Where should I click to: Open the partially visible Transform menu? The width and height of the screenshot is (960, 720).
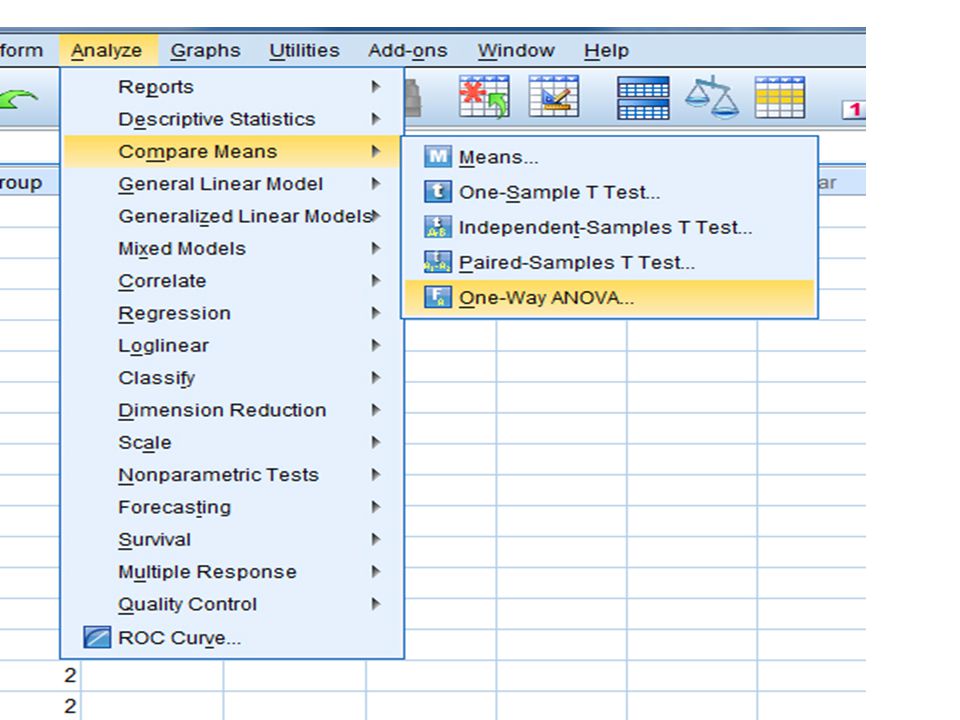[22, 50]
